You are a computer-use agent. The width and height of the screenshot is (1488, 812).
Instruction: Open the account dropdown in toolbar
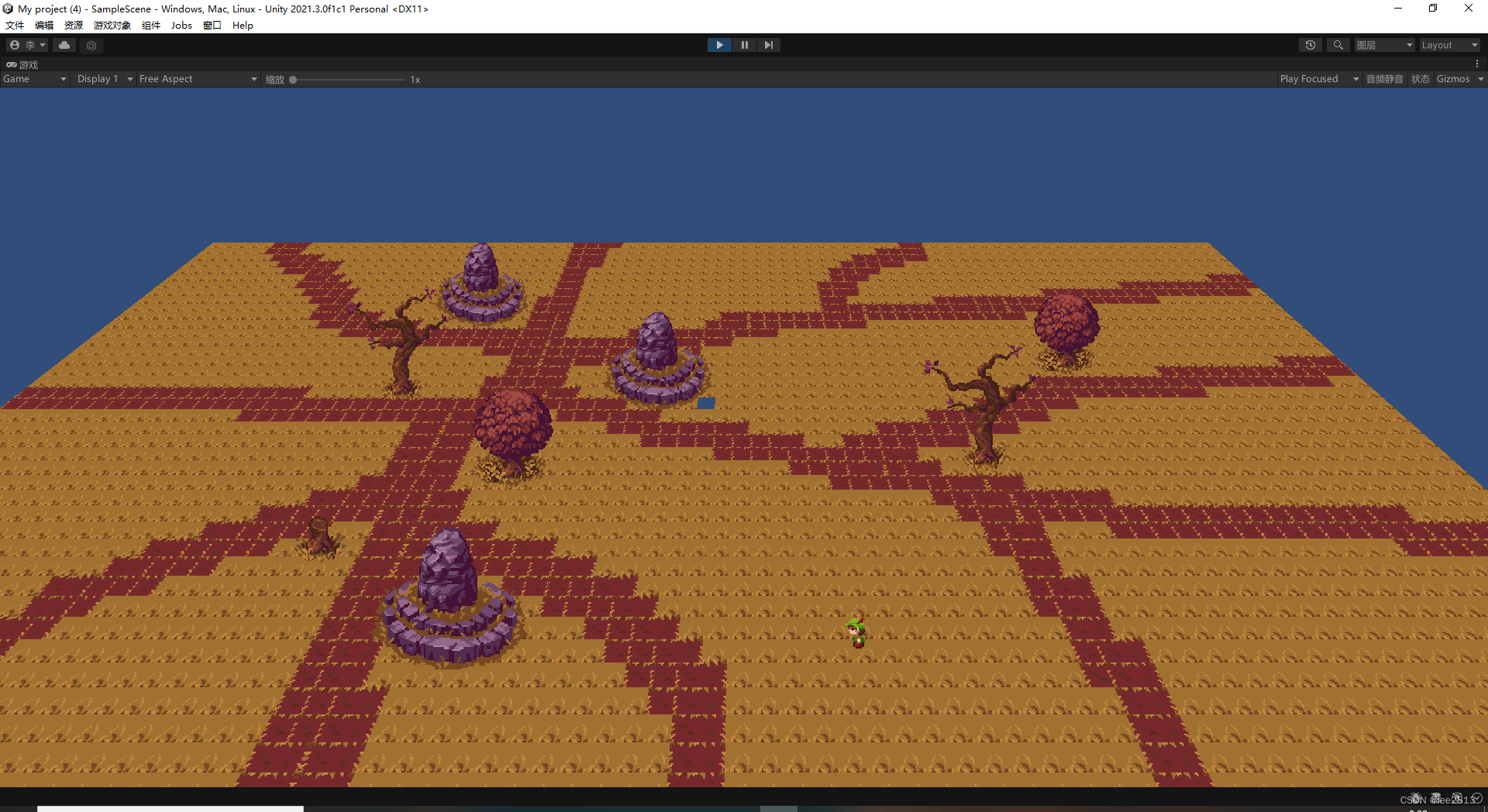click(x=27, y=45)
